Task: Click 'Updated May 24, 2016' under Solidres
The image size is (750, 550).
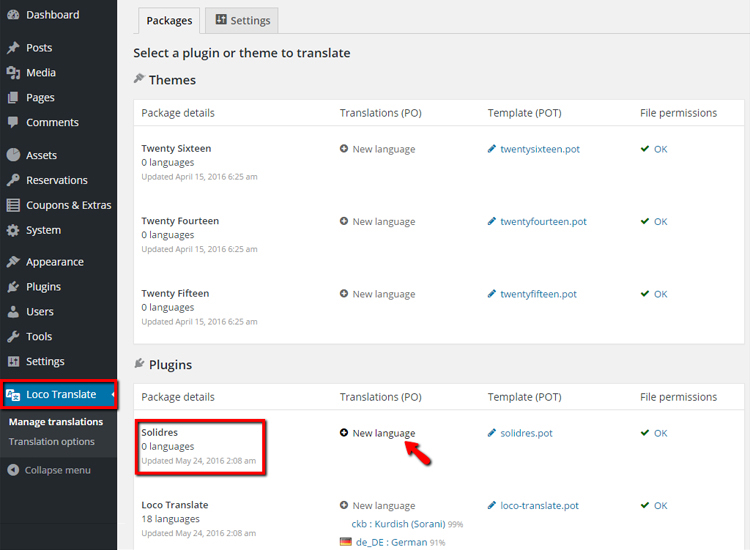Action: (199, 461)
